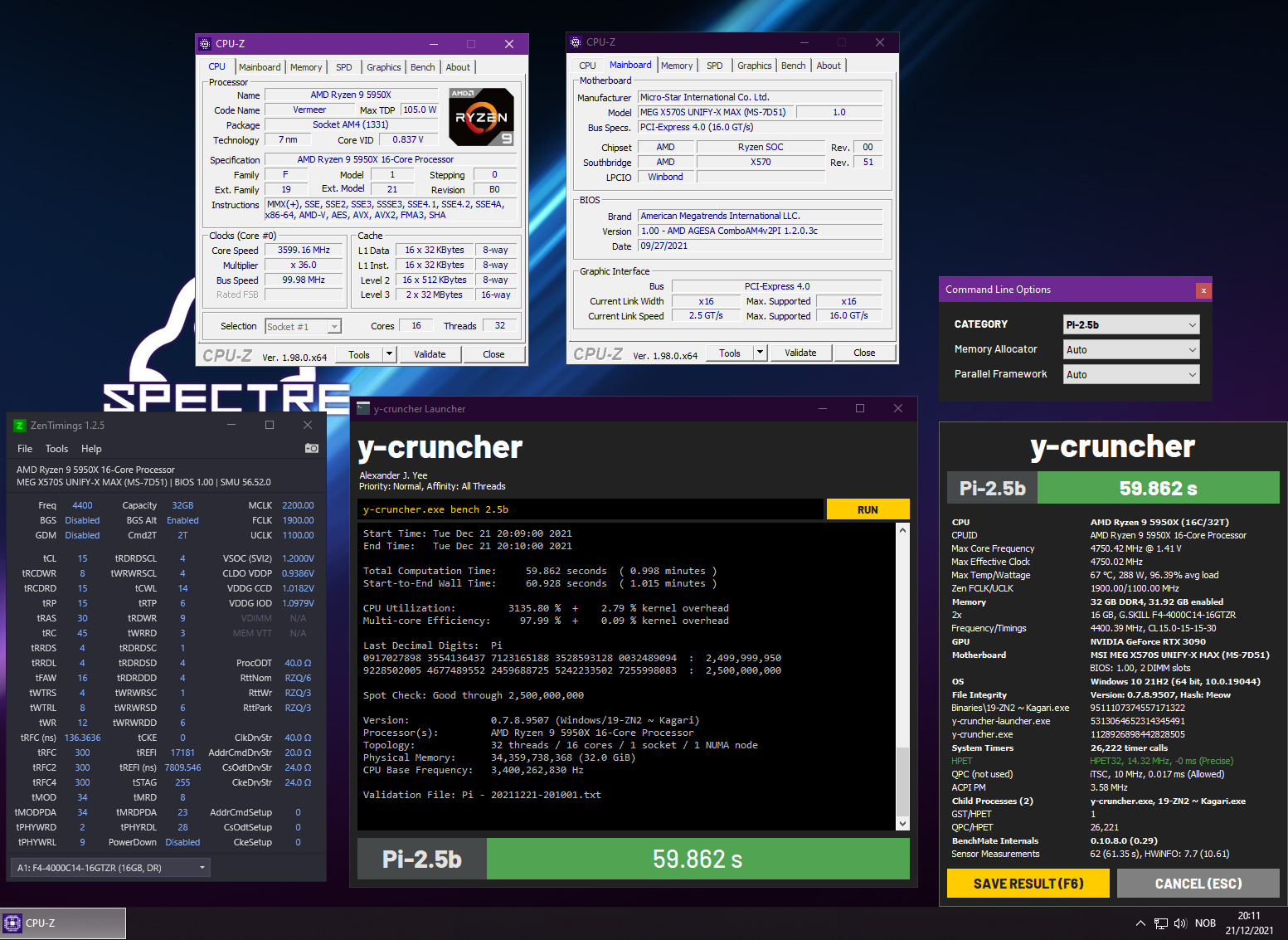Click SAVE RESULT (F6) button
The height and width of the screenshot is (940, 1288).
pos(1028,884)
